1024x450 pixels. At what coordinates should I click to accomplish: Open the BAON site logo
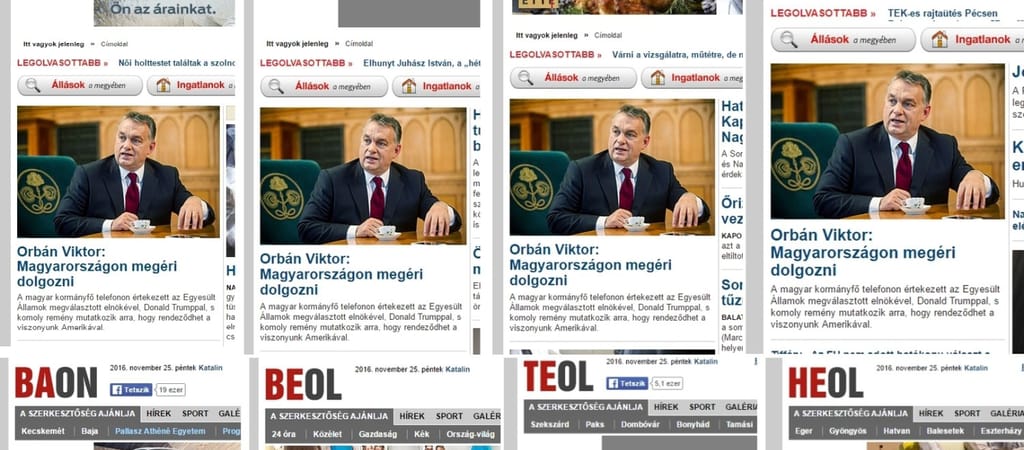(56, 383)
